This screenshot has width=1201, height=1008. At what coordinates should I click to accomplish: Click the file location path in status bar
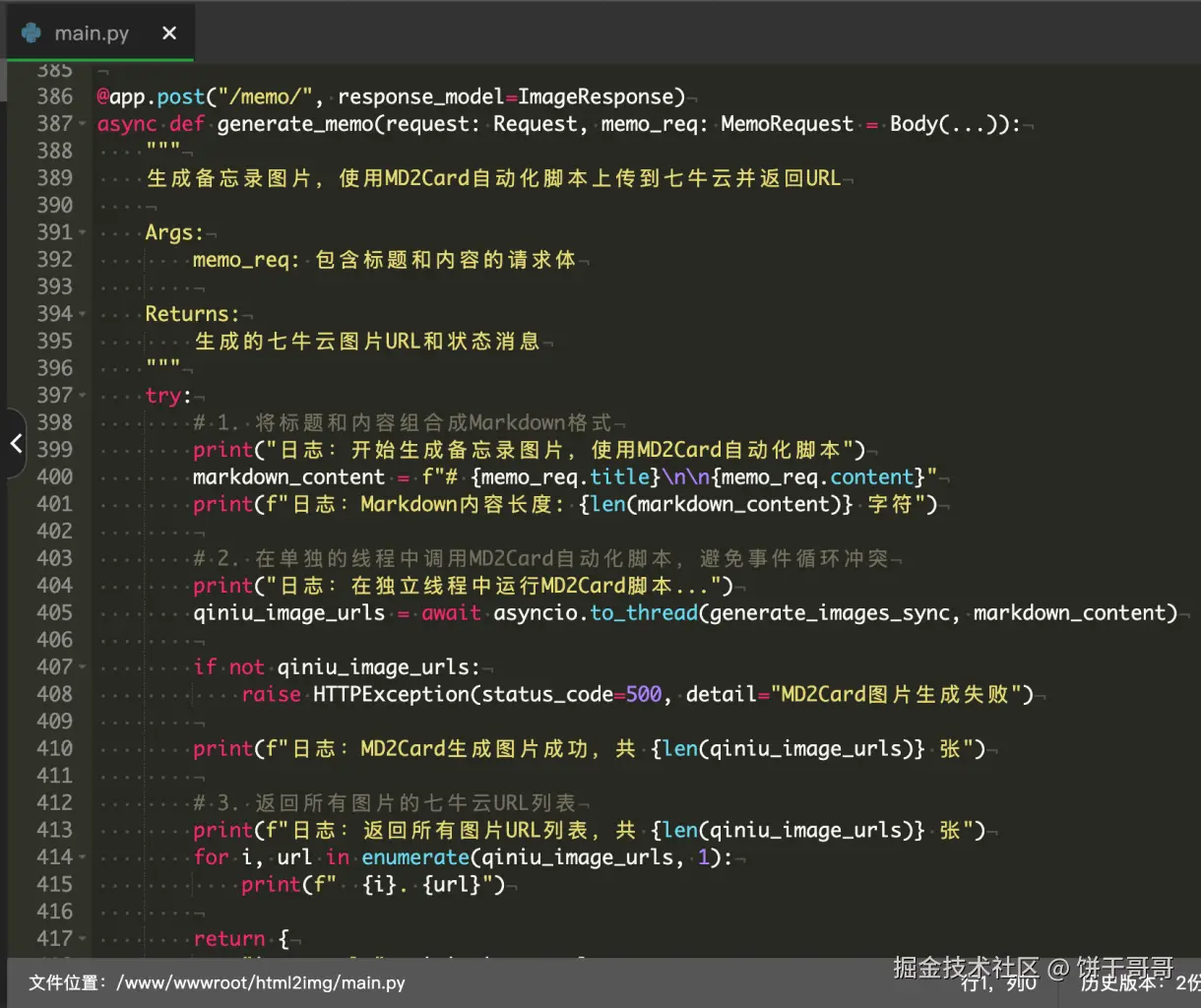(x=217, y=982)
